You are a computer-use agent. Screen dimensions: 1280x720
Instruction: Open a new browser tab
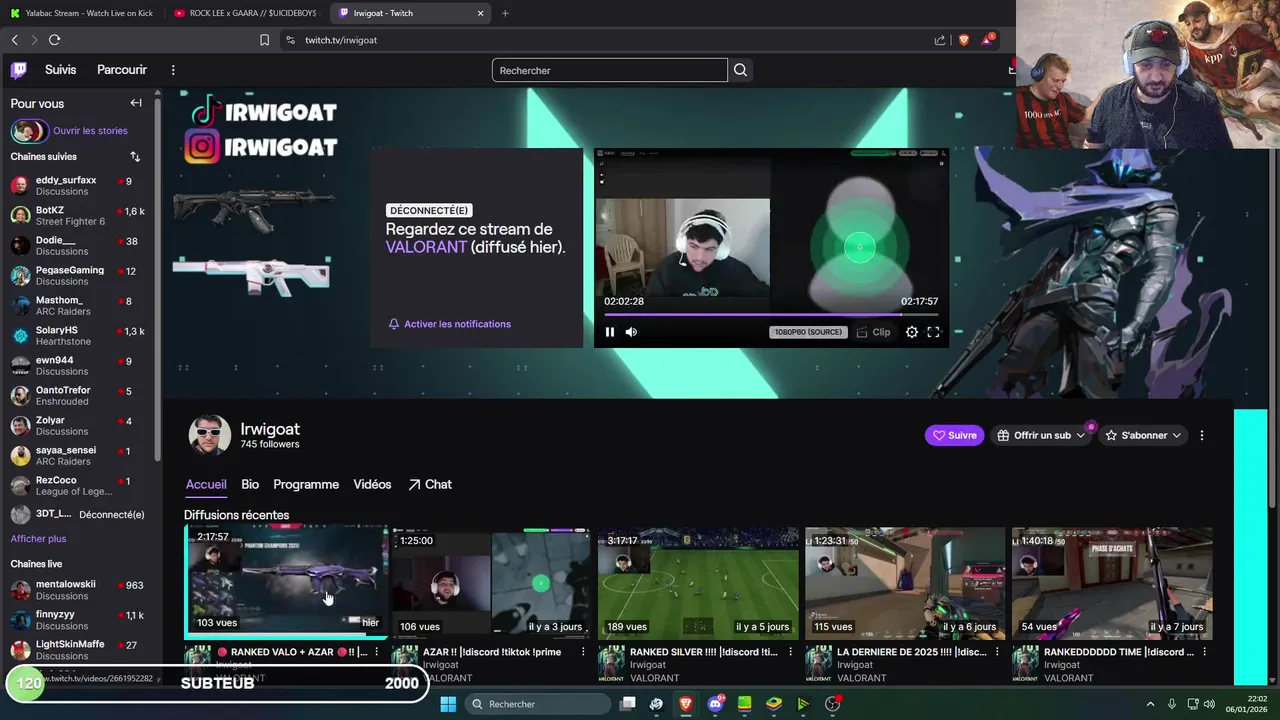tap(505, 13)
